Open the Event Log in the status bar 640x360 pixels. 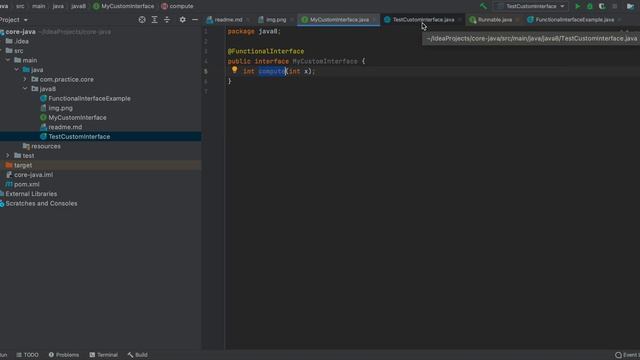click(x=627, y=355)
